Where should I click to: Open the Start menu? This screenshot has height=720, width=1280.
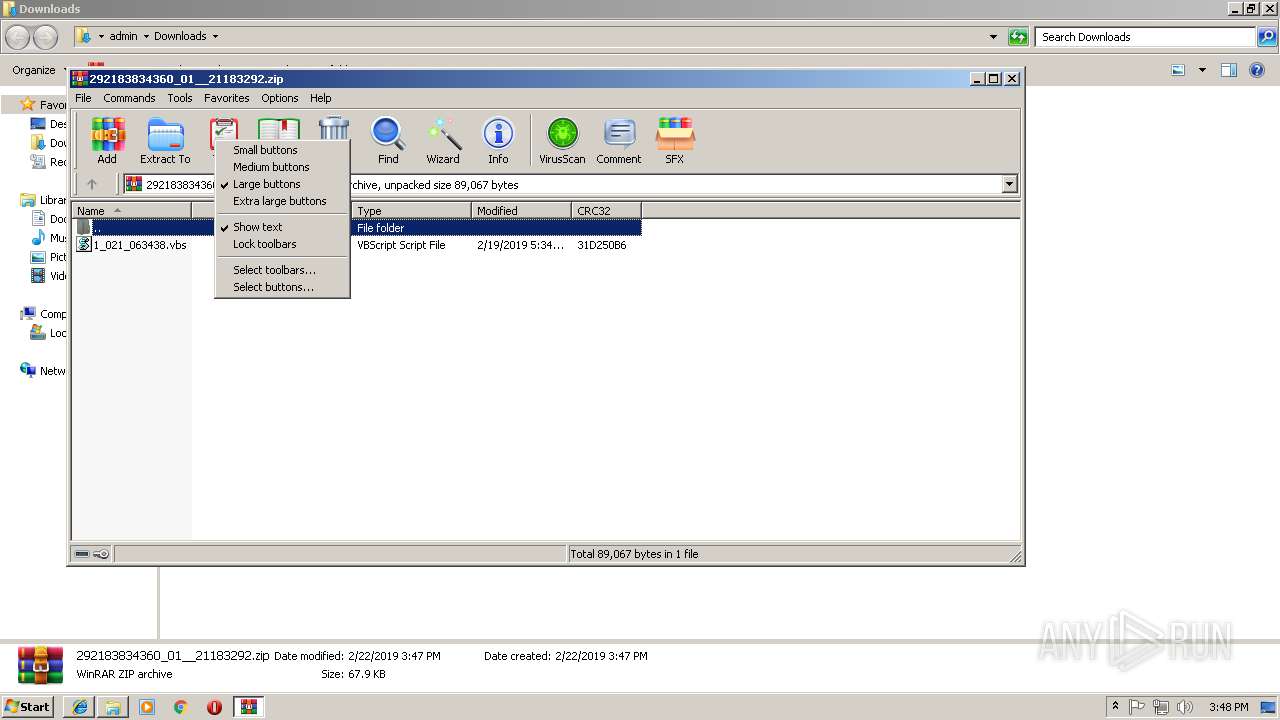click(28, 707)
